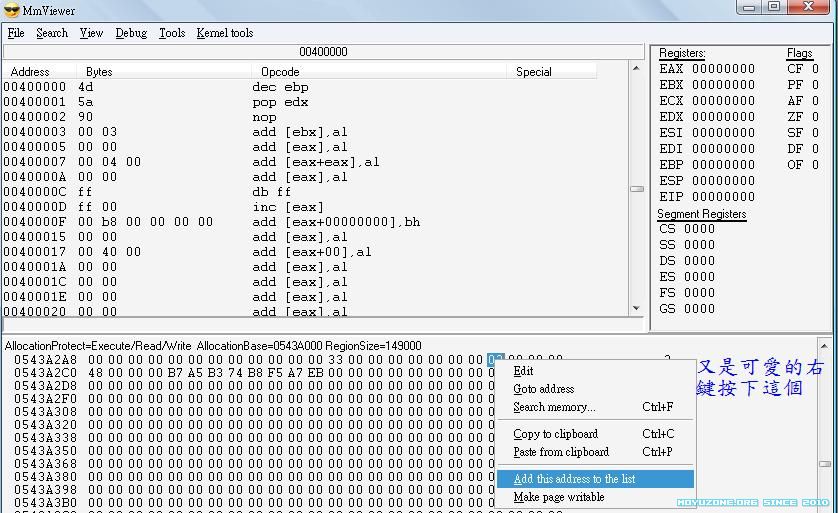
Task: Select 'Goto address' in context menu
Action: [x=543, y=389]
